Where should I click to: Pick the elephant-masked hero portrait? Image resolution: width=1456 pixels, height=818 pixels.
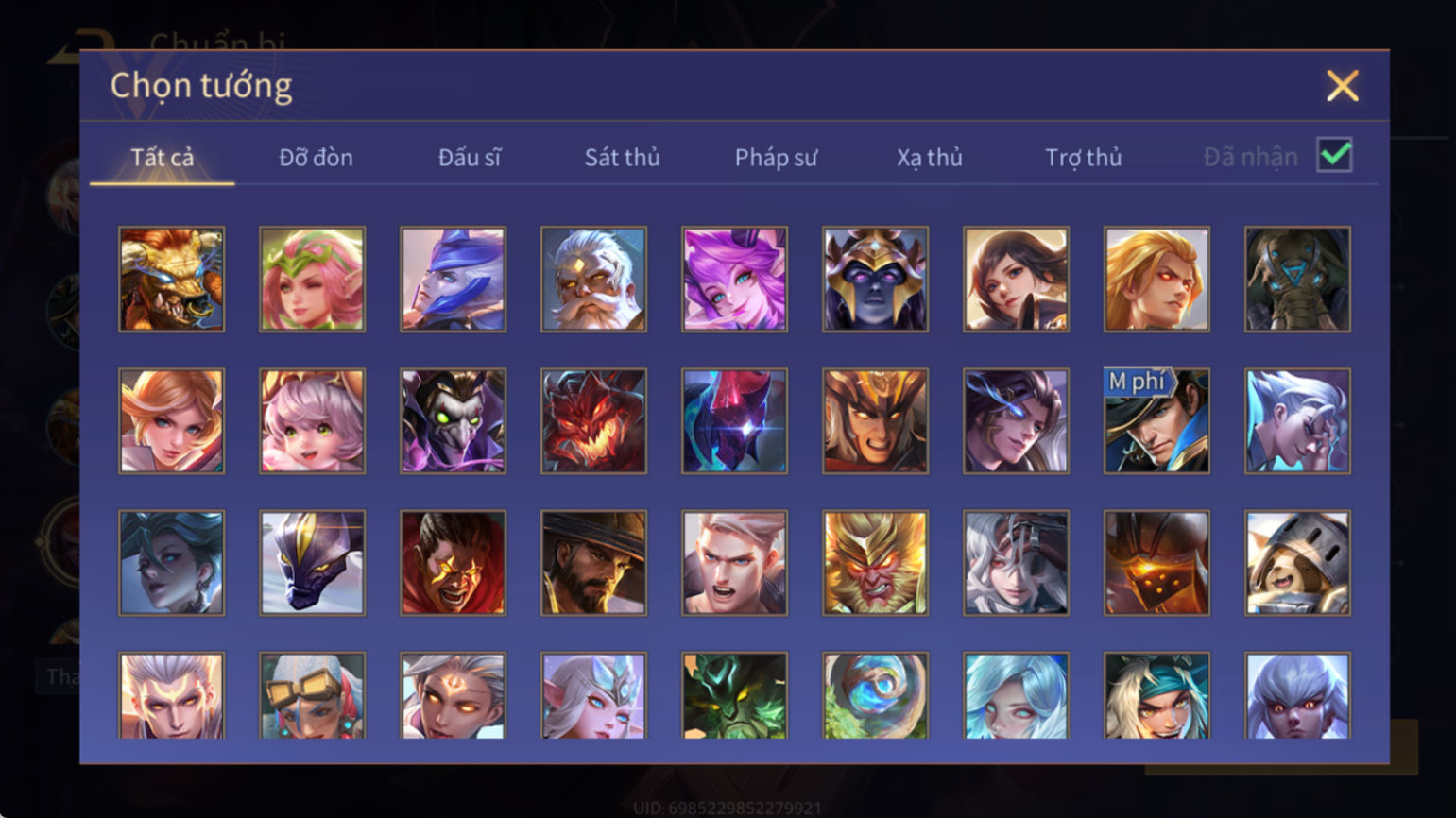pyautogui.click(x=1297, y=279)
